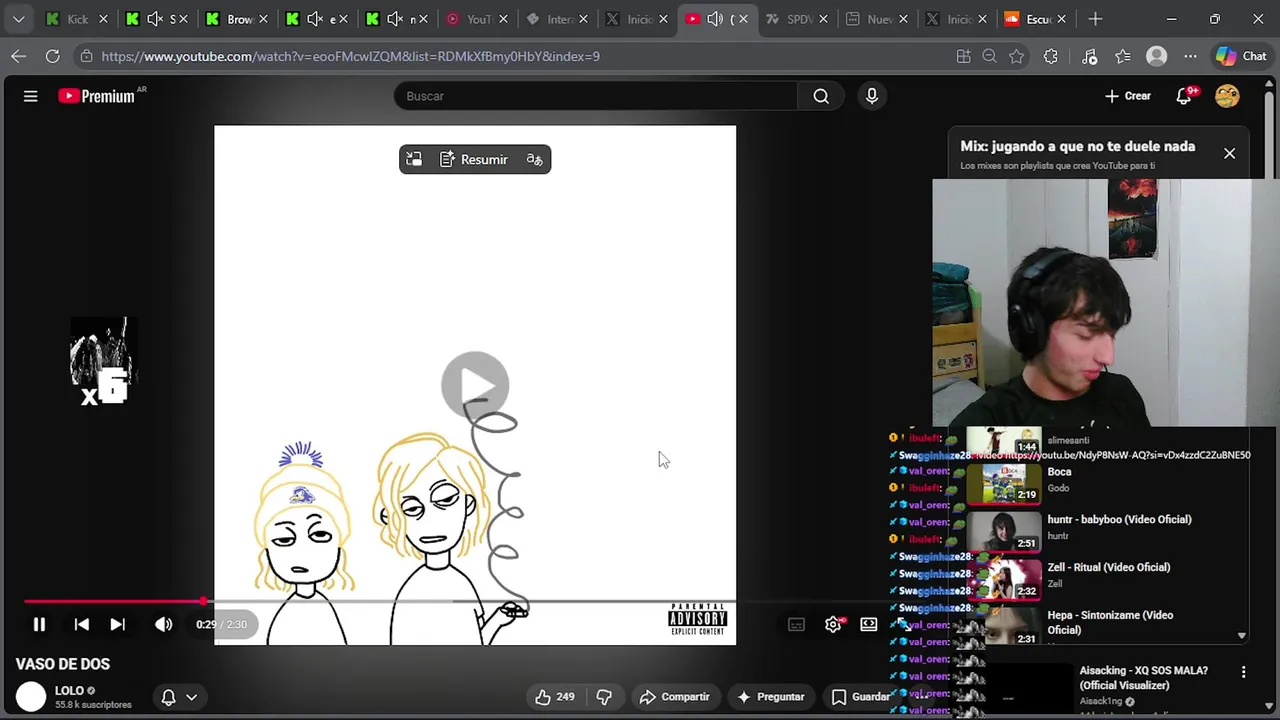Image resolution: width=1280 pixels, height=720 pixels.
Task: Skip to next video in player
Action: pos(117,624)
